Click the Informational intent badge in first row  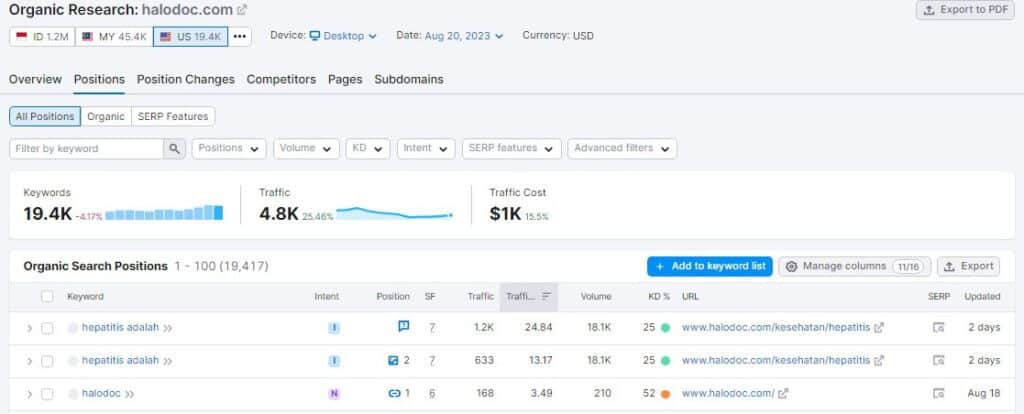pos(334,328)
